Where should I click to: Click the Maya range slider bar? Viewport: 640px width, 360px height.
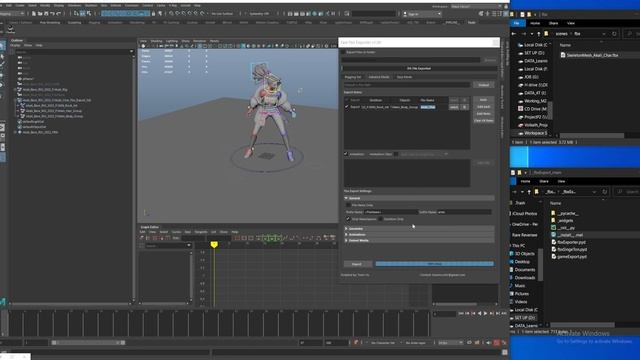point(88,343)
